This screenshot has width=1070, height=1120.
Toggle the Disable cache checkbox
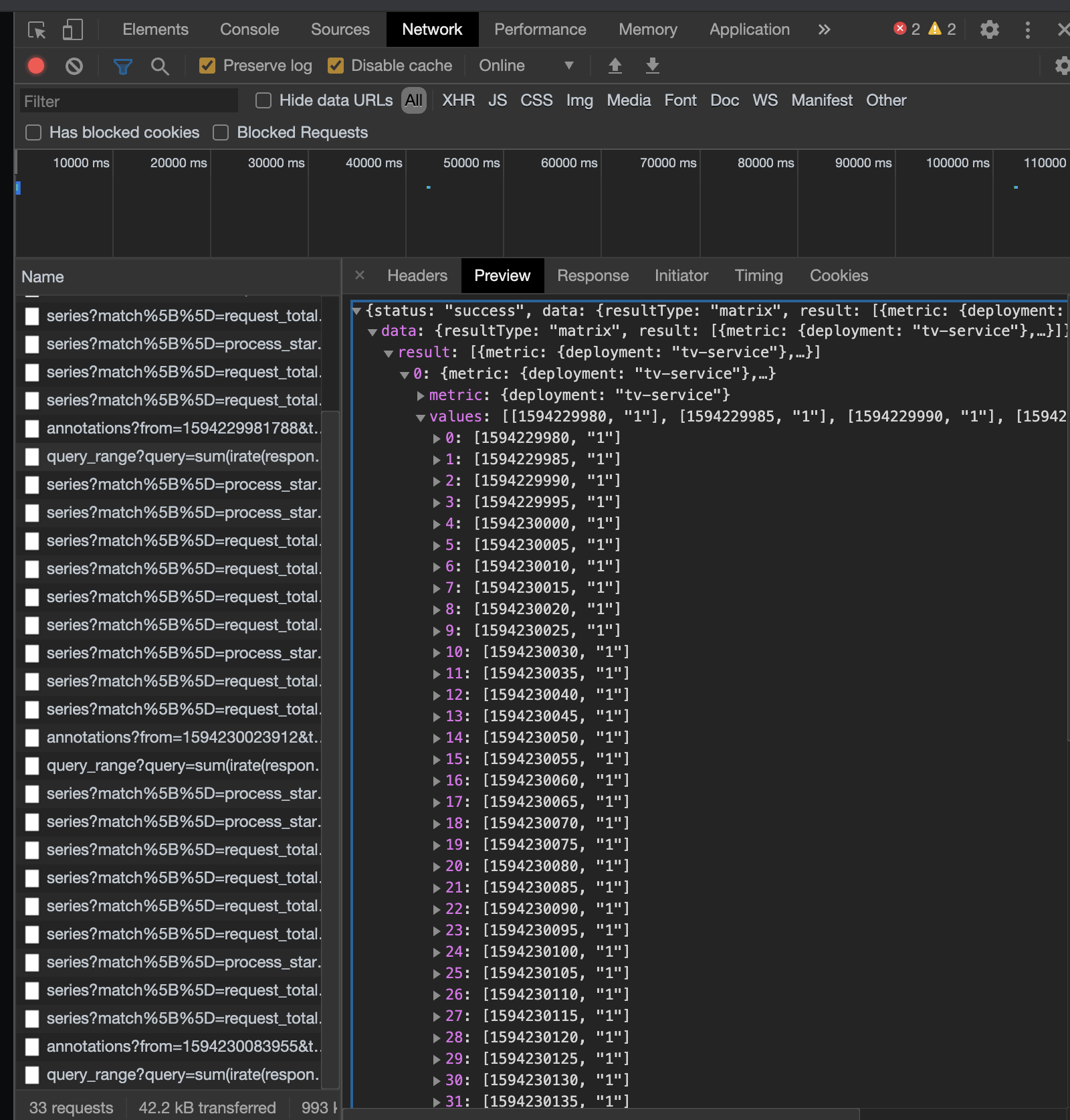[x=336, y=66]
